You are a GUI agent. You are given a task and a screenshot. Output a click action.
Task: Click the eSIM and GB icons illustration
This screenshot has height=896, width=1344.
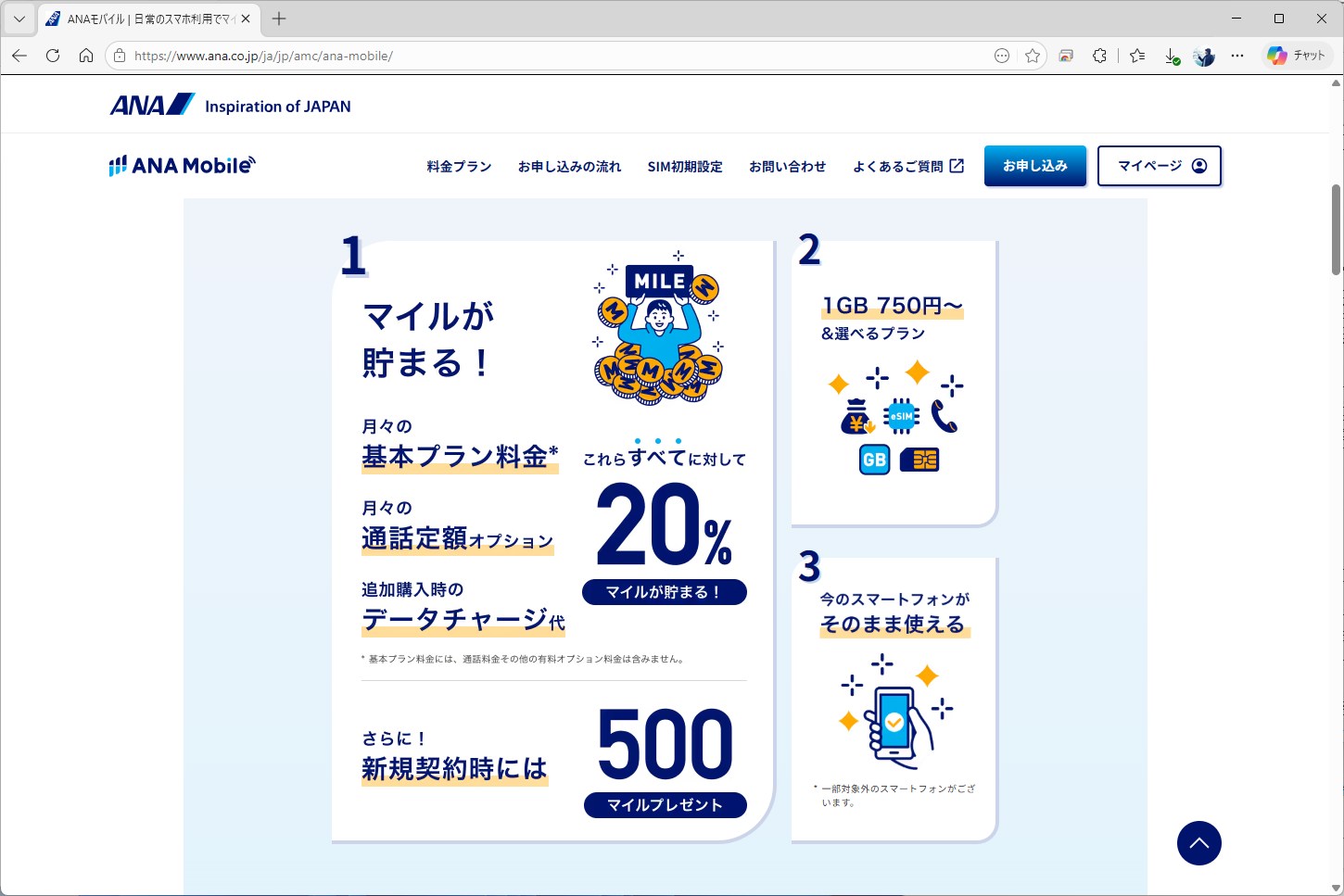tap(895, 418)
